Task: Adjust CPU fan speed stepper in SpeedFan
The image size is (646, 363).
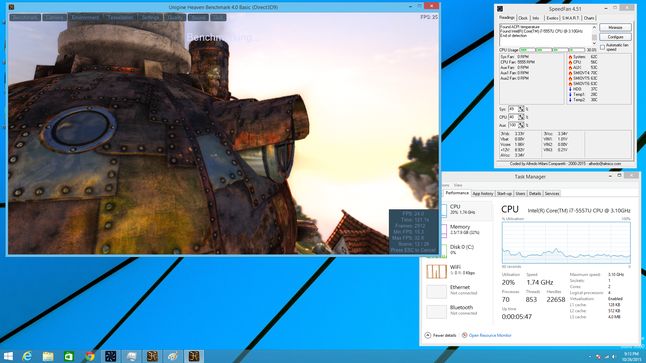Action: tap(521, 117)
